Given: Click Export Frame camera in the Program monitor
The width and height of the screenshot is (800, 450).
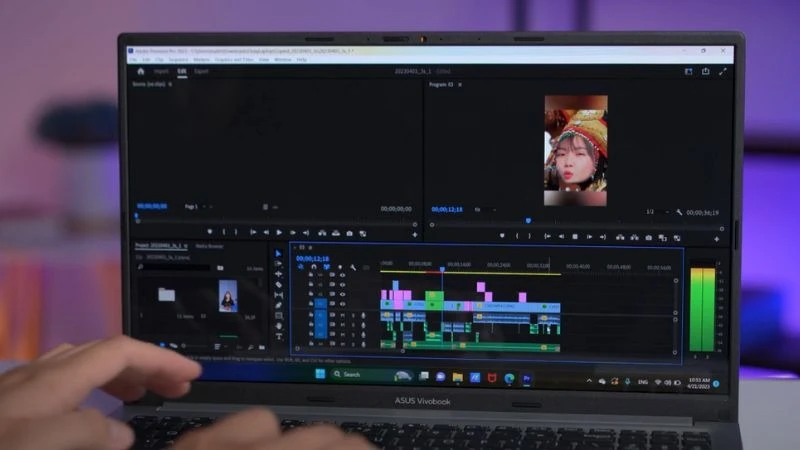Looking at the screenshot, I should point(648,238).
